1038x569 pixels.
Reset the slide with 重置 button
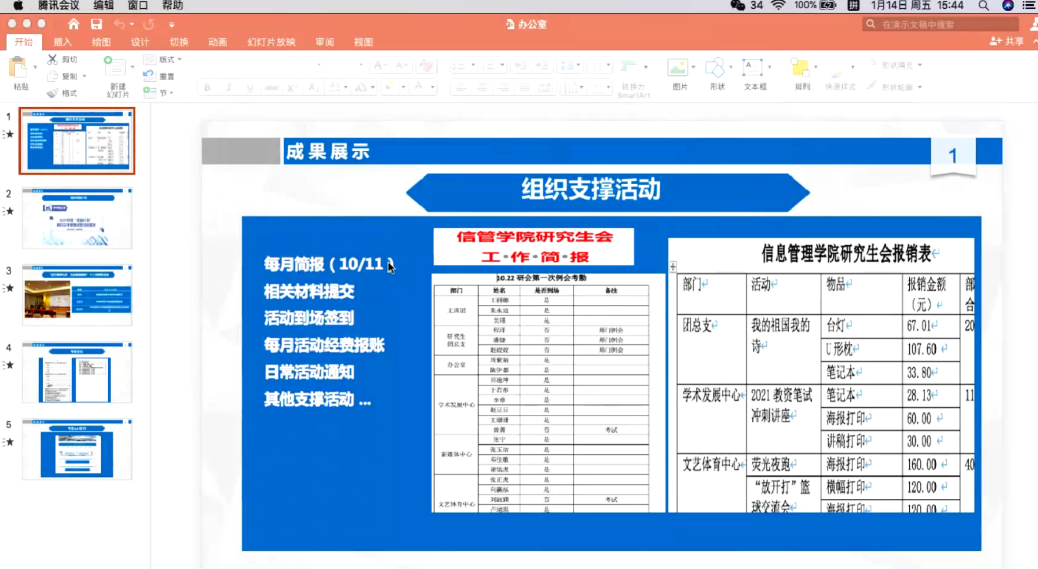point(160,76)
